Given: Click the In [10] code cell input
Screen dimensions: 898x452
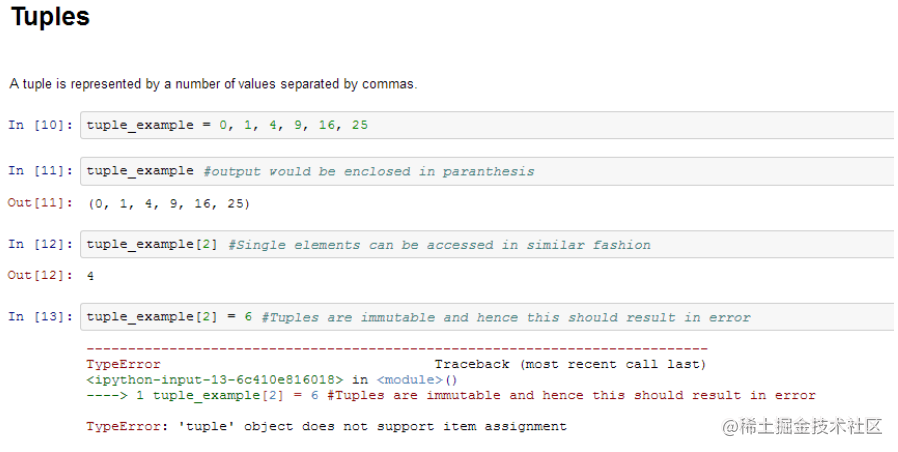Looking at the screenshot, I should click(487, 125).
